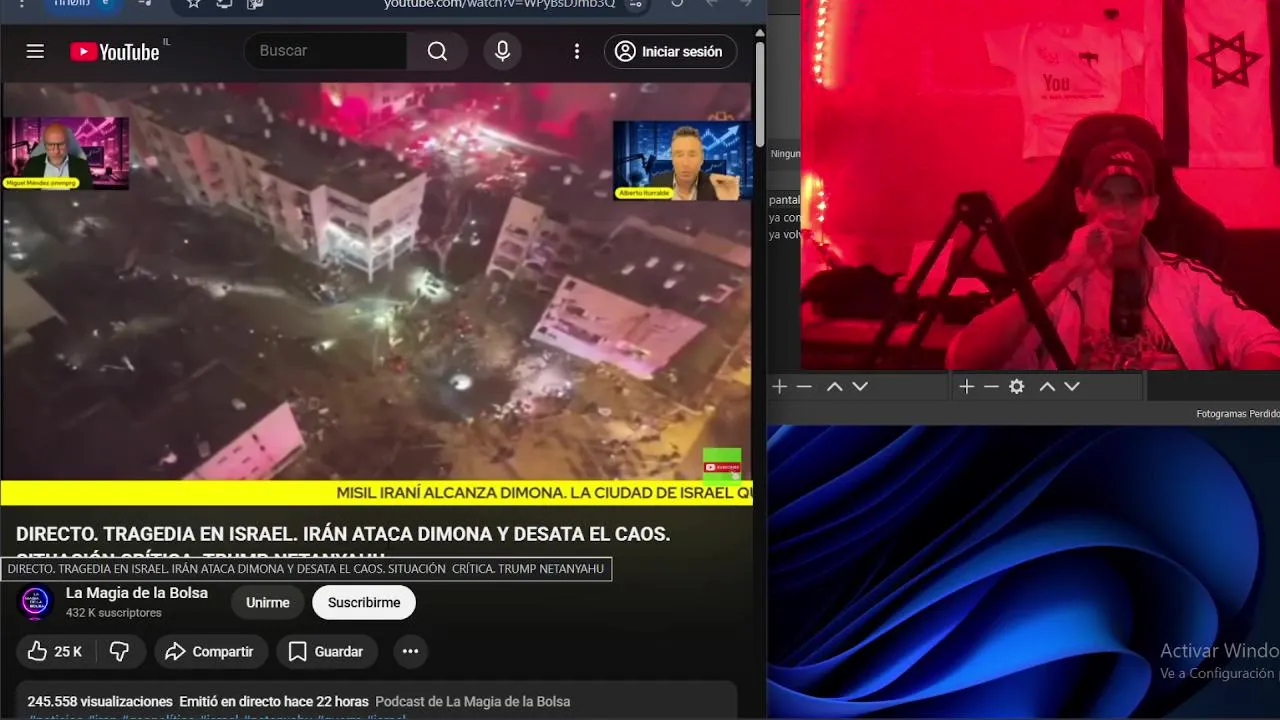Move source up in OBS sources panel

pos(1046,386)
